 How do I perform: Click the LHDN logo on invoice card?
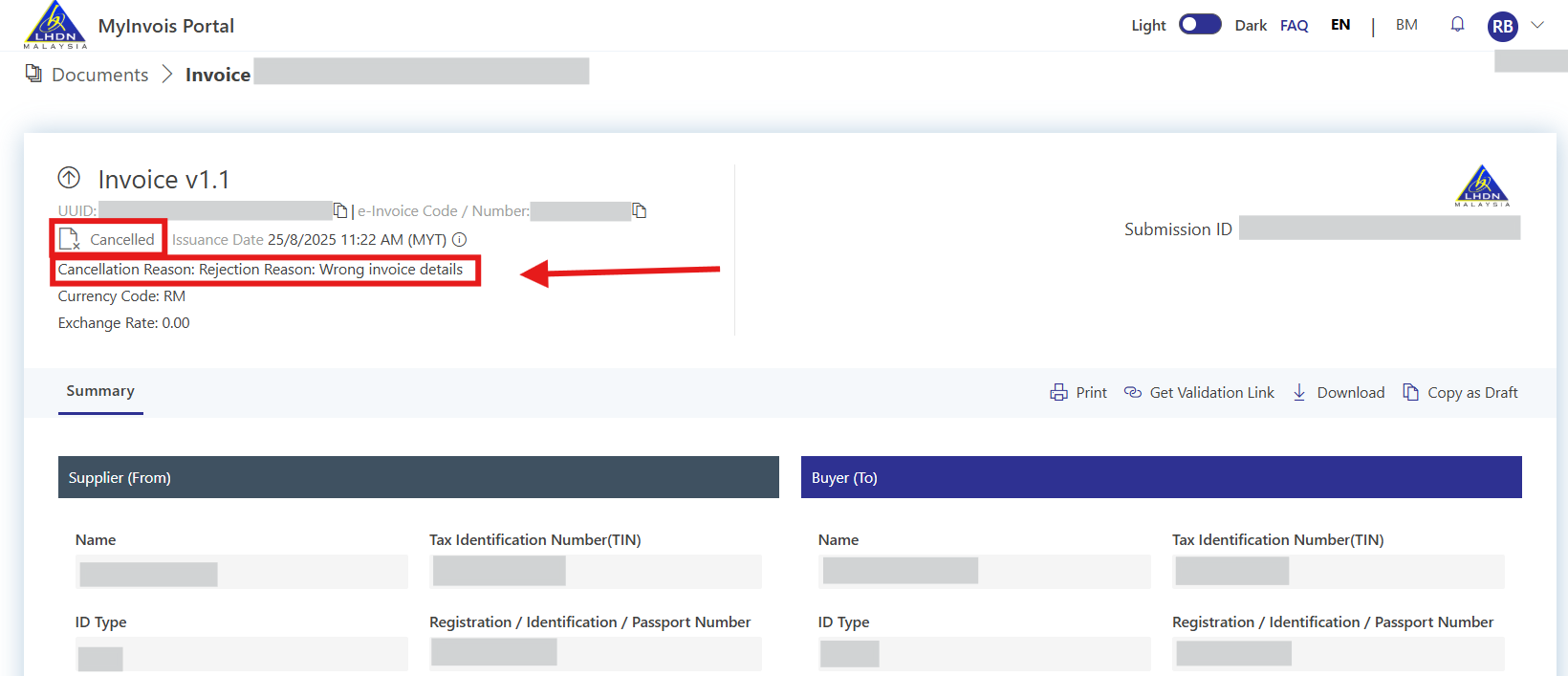pyautogui.click(x=1482, y=185)
